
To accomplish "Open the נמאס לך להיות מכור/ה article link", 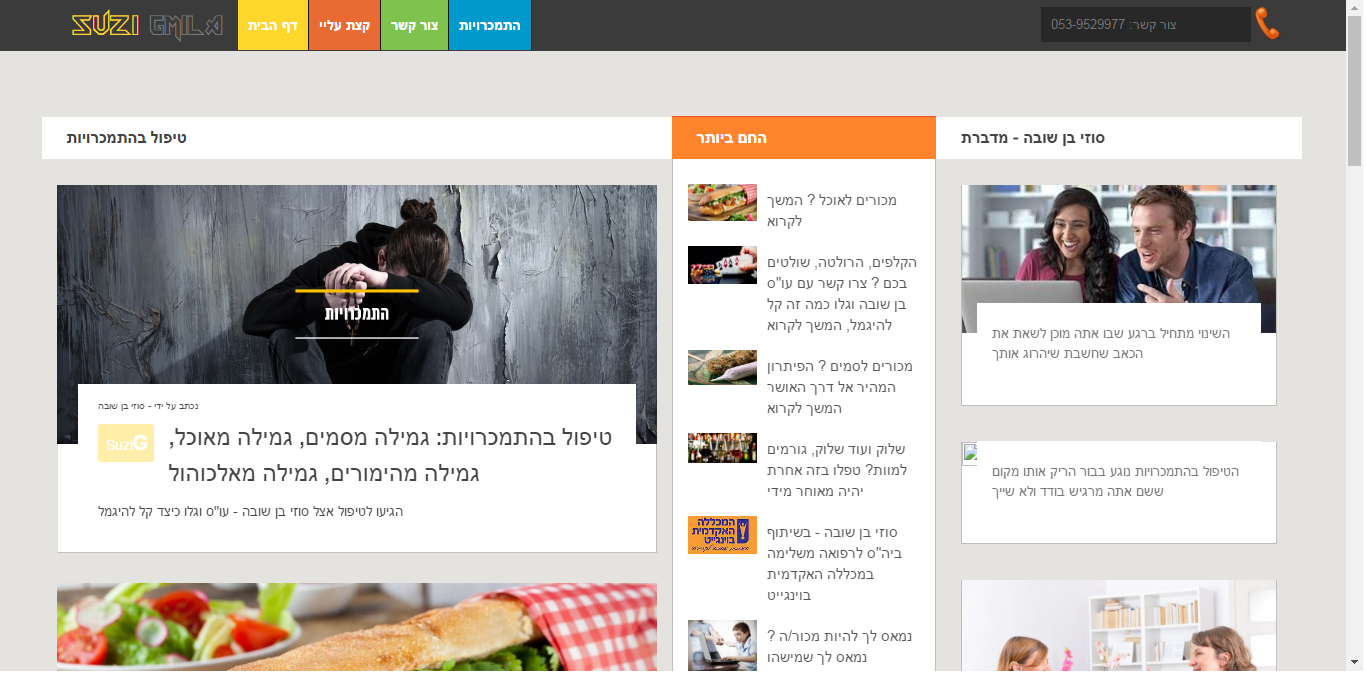I will point(840,646).
